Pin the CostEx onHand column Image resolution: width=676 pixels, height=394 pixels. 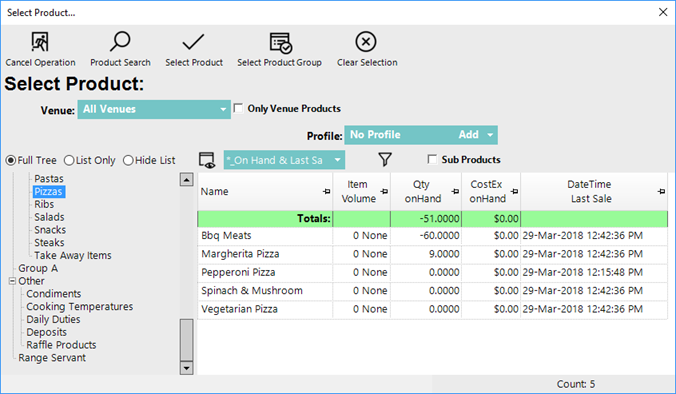[x=515, y=191]
